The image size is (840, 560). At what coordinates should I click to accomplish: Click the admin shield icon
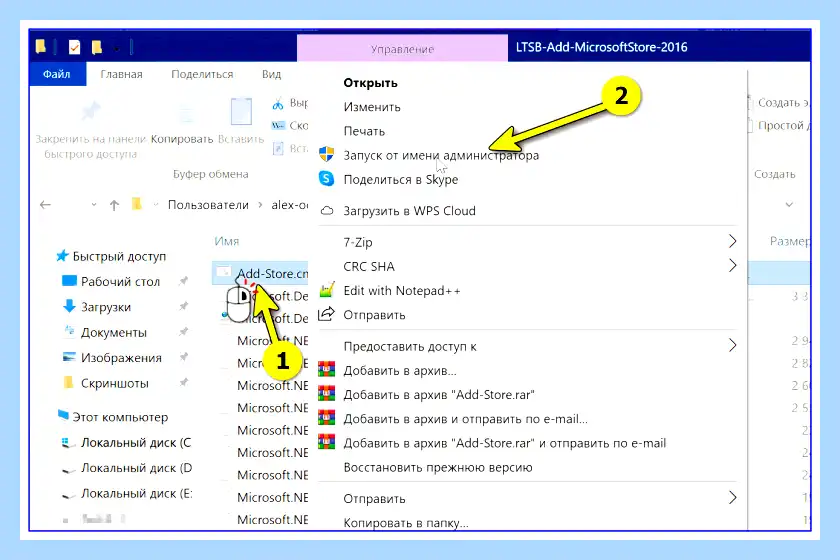(326, 154)
